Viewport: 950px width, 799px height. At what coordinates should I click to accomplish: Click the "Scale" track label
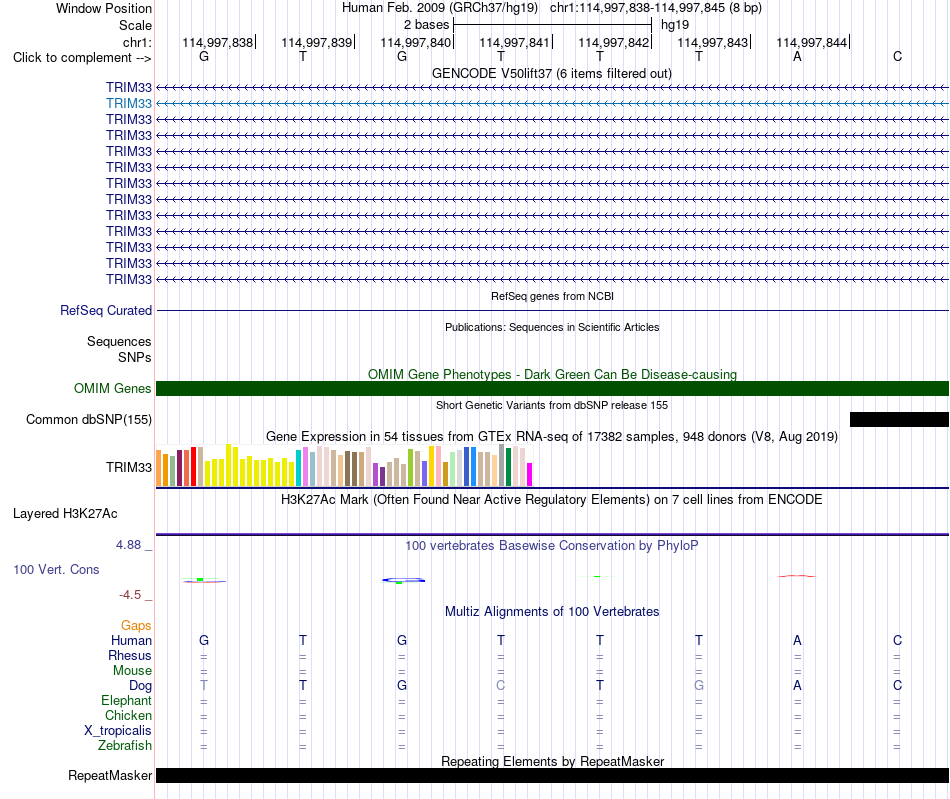point(135,25)
